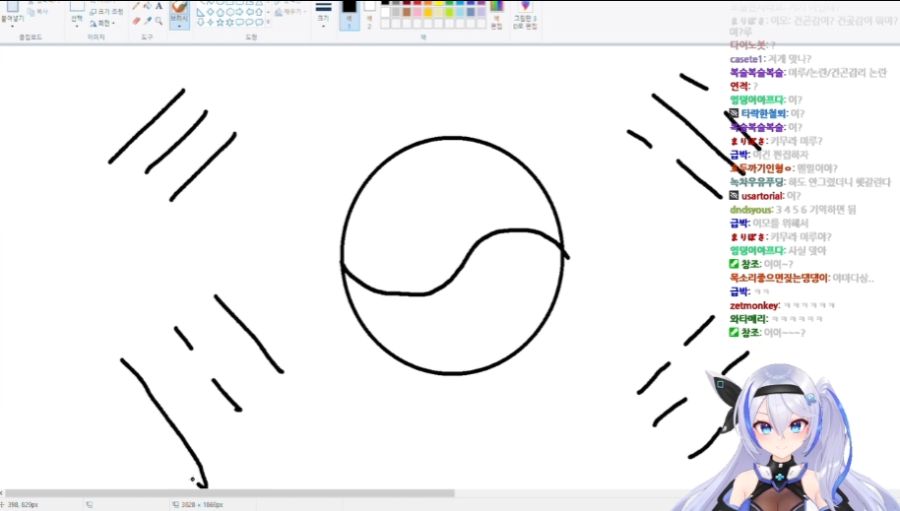
Task: Activate the Color 2 background button
Action: point(370,15)
